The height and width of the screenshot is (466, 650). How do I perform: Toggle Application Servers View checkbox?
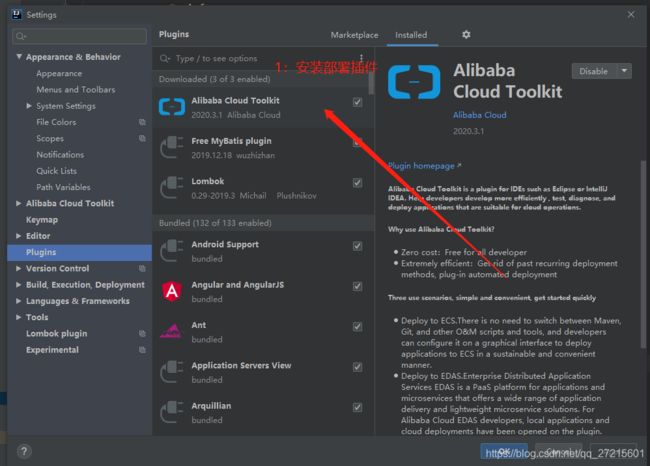(357, 366)
